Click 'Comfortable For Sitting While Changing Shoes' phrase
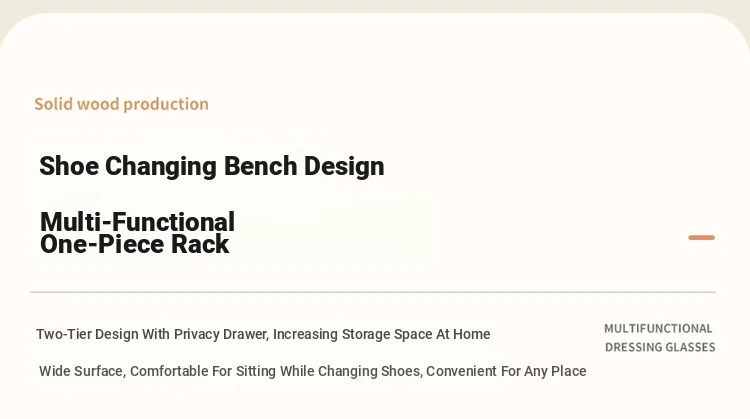 (x=276, y=371)
